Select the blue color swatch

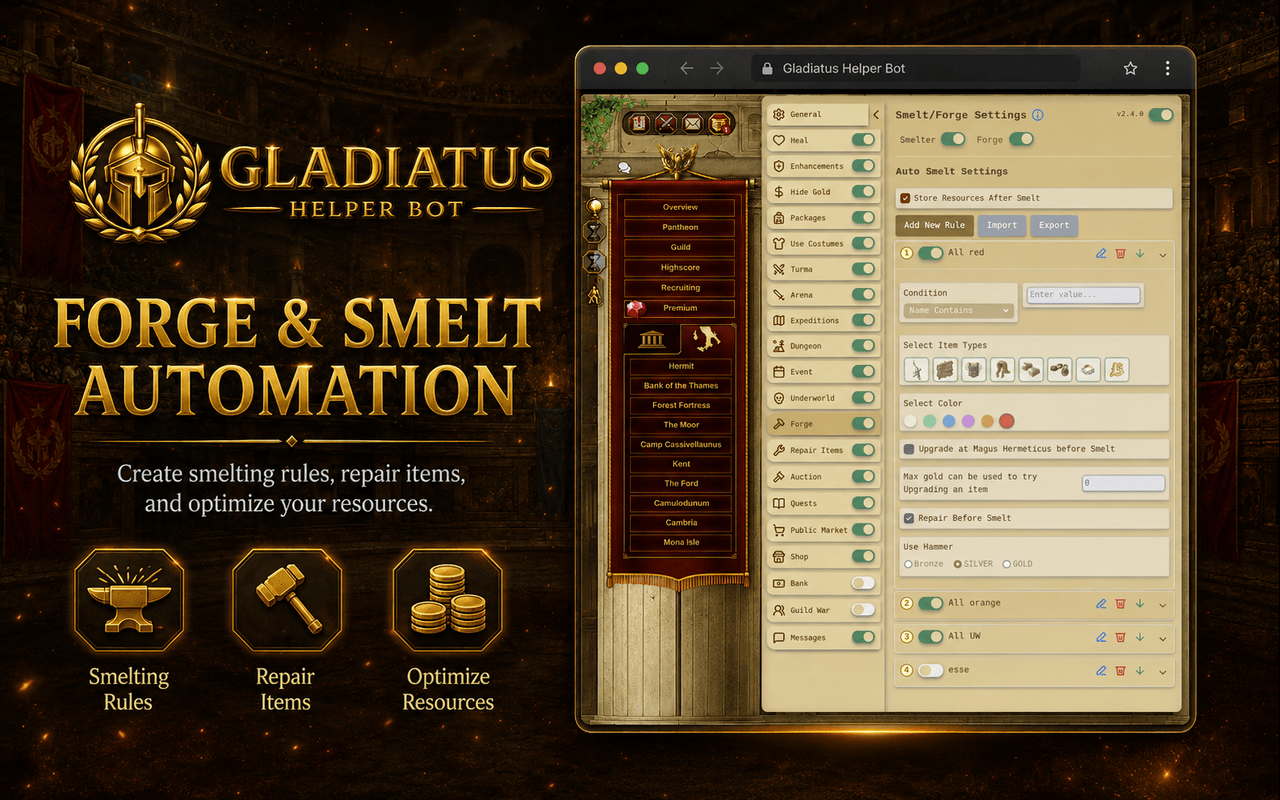coord(949,422)
